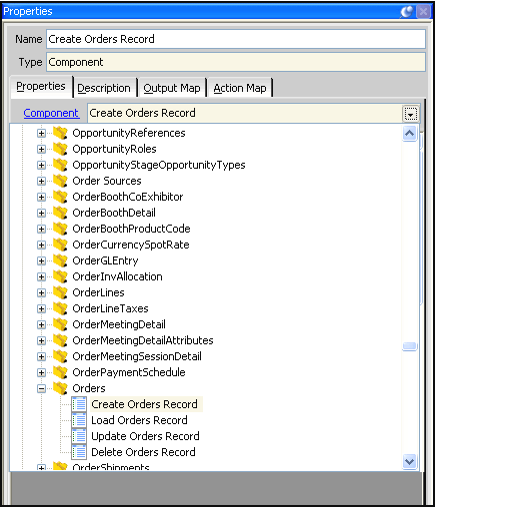
Task: Expand the OrderPaymentSchedule node
Action: coord(41,373)
